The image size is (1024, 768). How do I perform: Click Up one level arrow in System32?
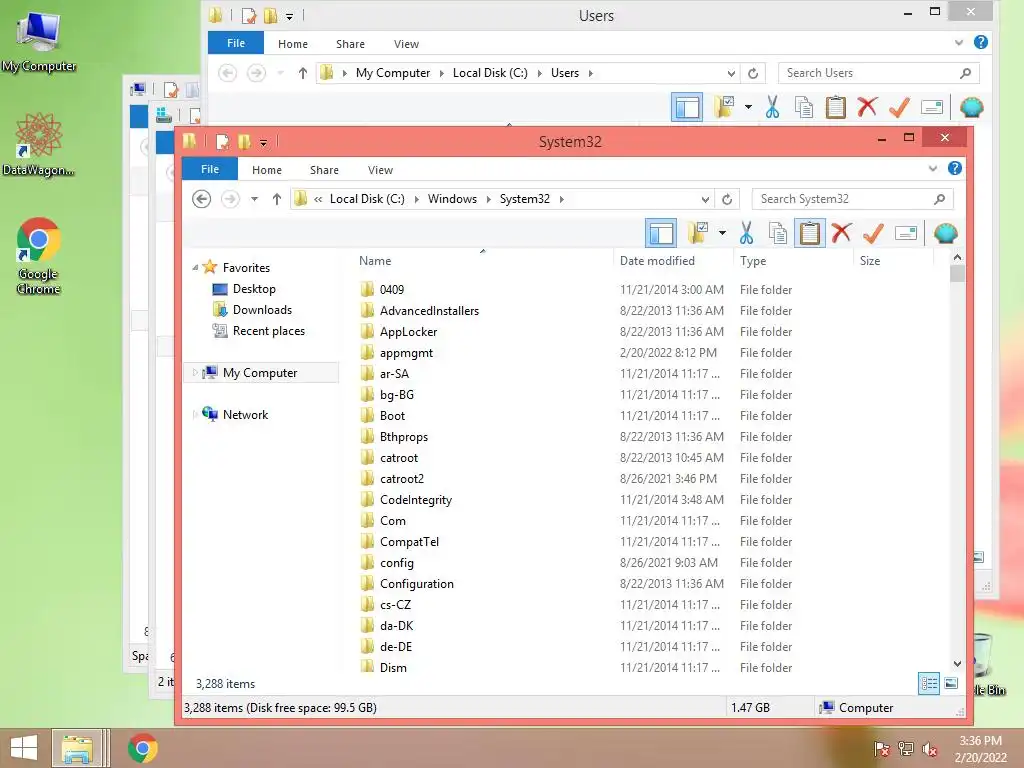pos(277,199)
